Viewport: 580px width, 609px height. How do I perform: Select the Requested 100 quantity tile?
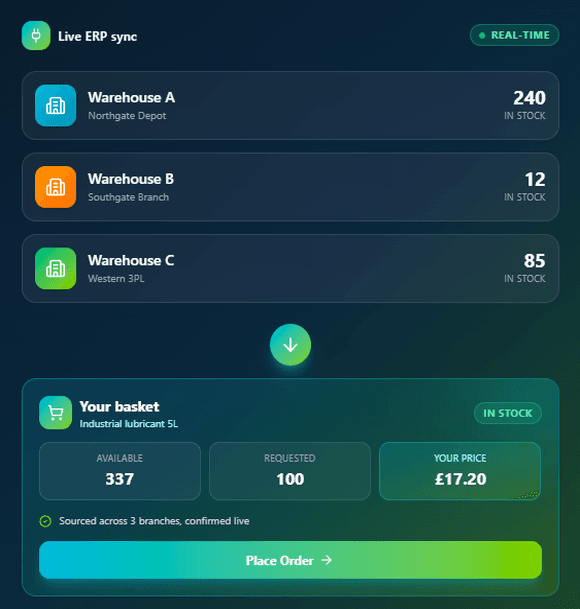click(290, 471)
